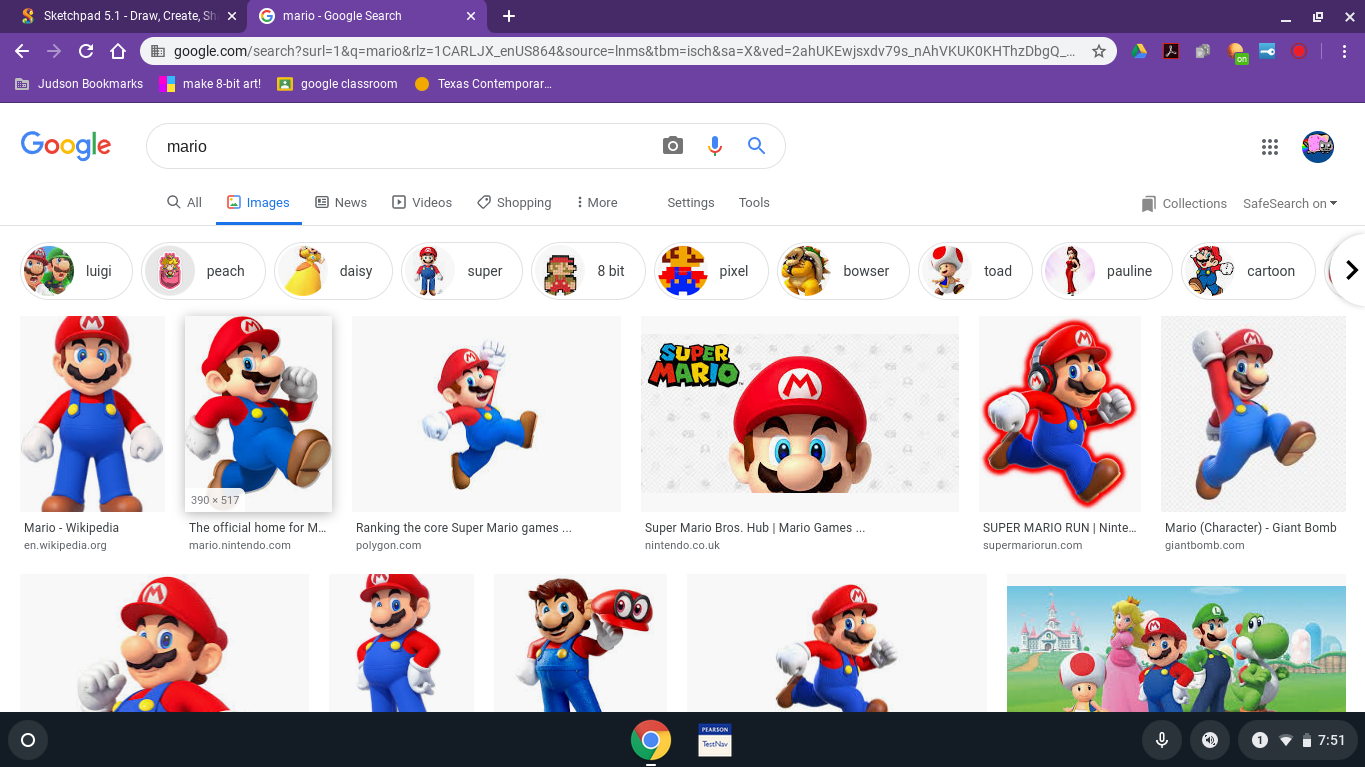This screenshot has width=1365, height=767.
Task: Open the Super Mario Bros. Hub image
Action: pyautogui.click(x=800, y=414)
